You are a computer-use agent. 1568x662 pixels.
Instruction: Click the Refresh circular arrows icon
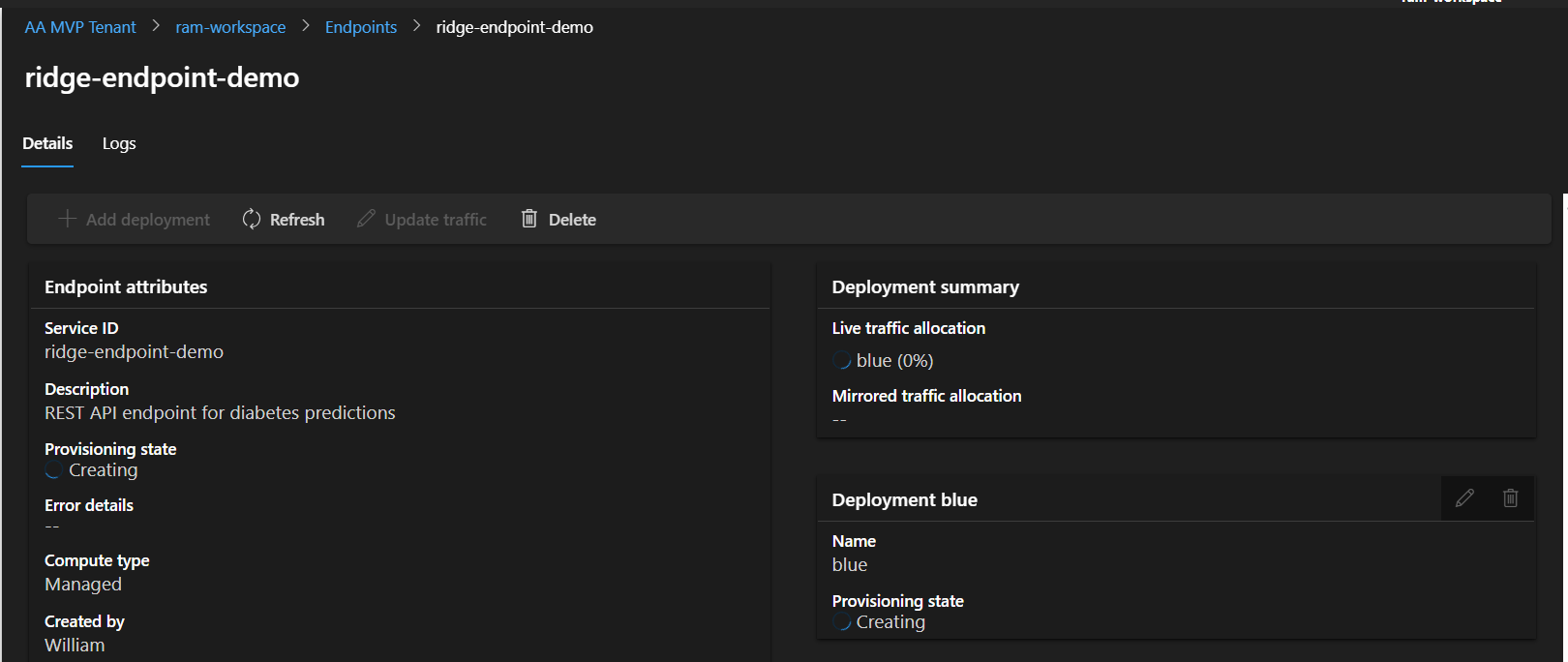click(x=252, y=219)
